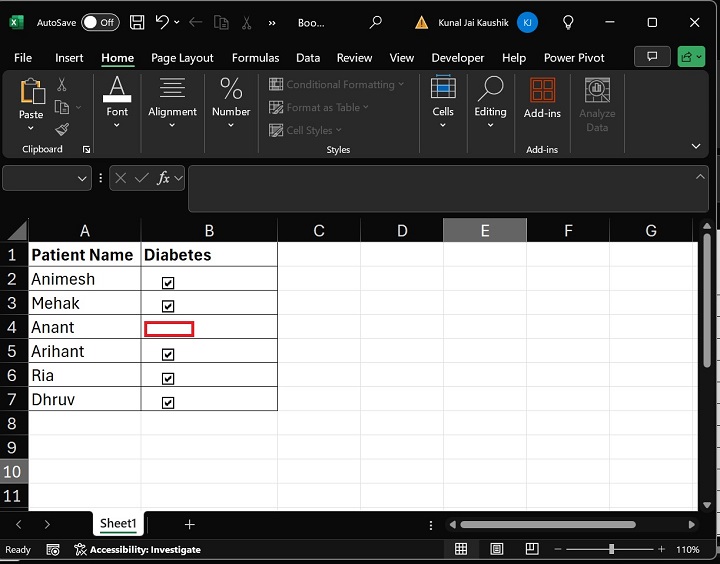Add a new sheet with plus button
This screenshot has width=720, height=564.
pyautogui.click(x=189, y=524)
